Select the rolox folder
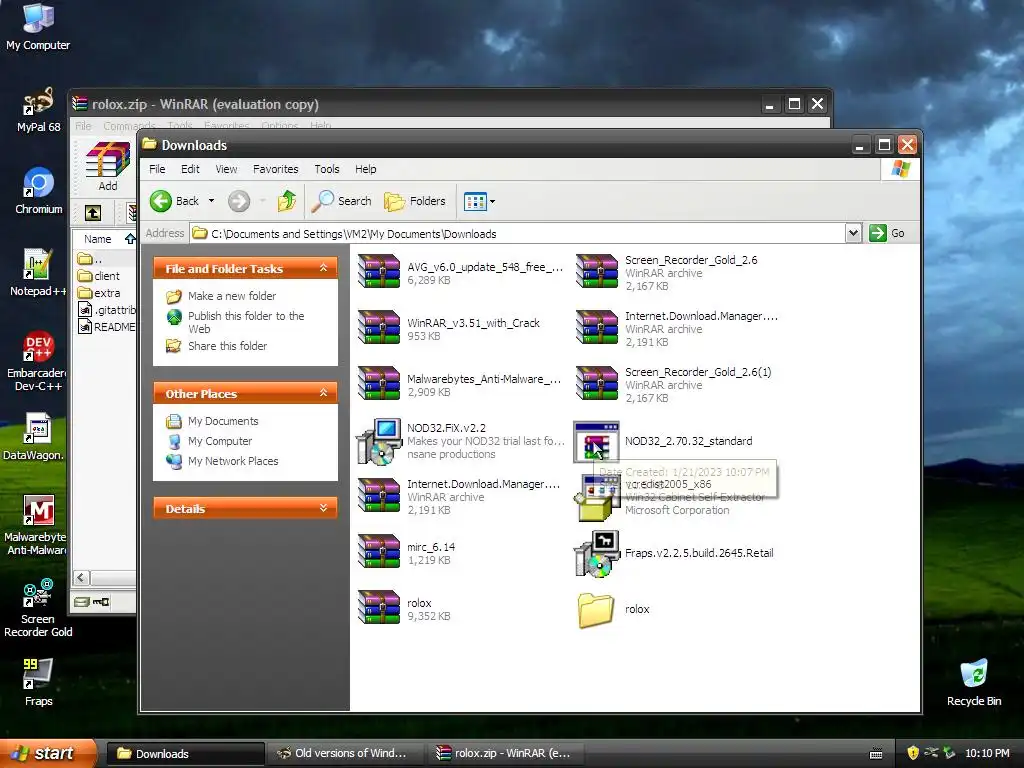Viewport: 1024px width, 768px height. (x=613, y=609)
